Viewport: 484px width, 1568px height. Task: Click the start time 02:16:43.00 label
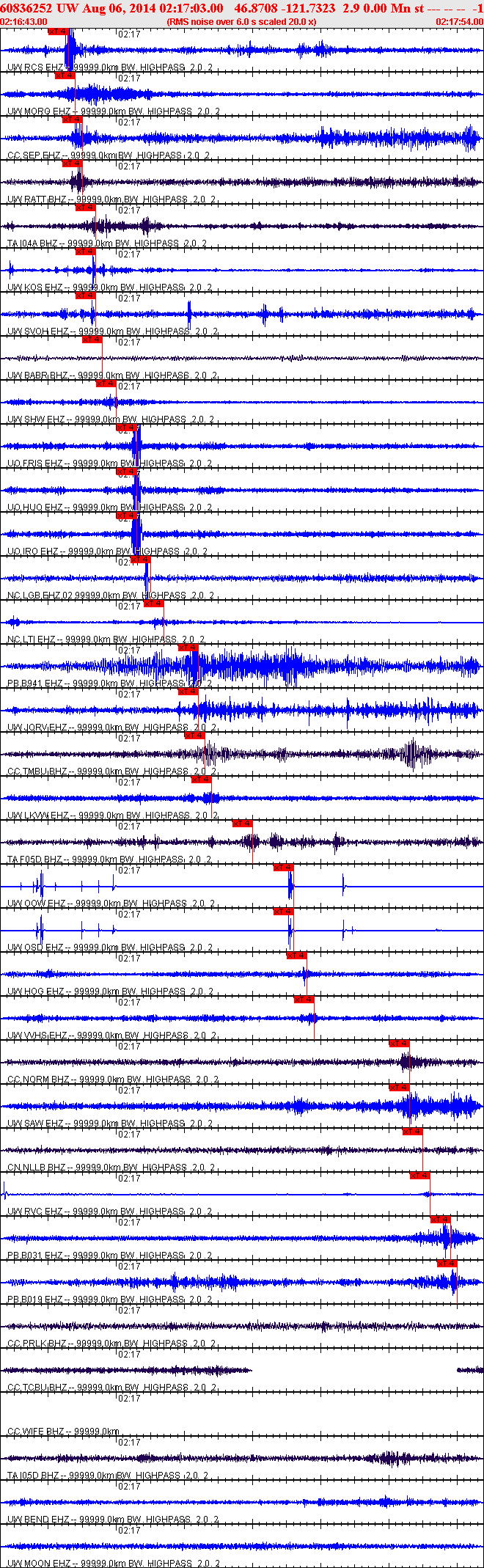(24, 22)
